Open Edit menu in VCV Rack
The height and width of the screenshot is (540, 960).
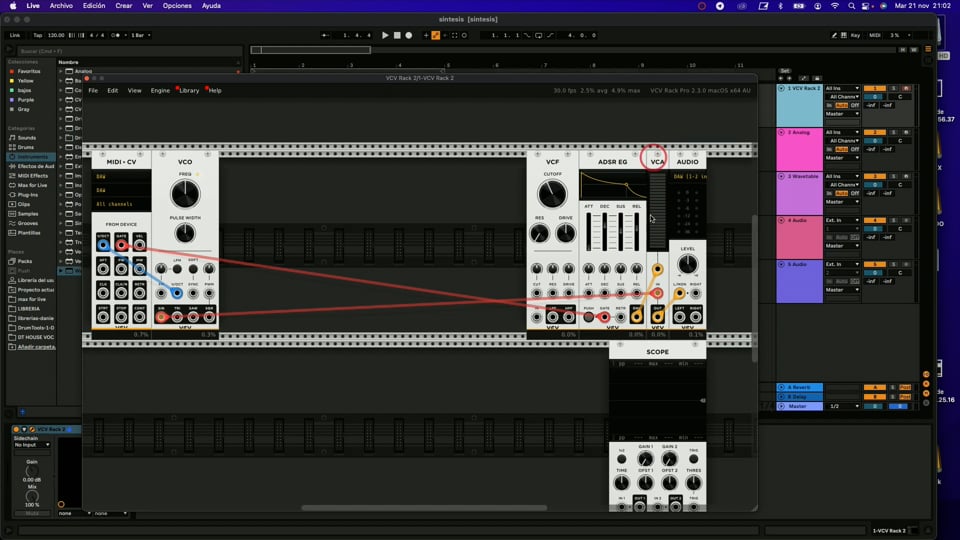(x=113, y=91)
